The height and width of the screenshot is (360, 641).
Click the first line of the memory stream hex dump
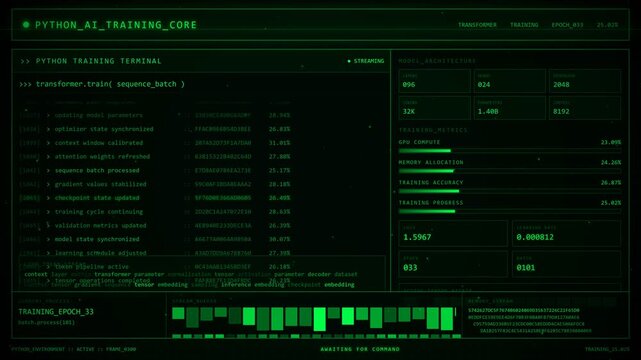(524, 310)
